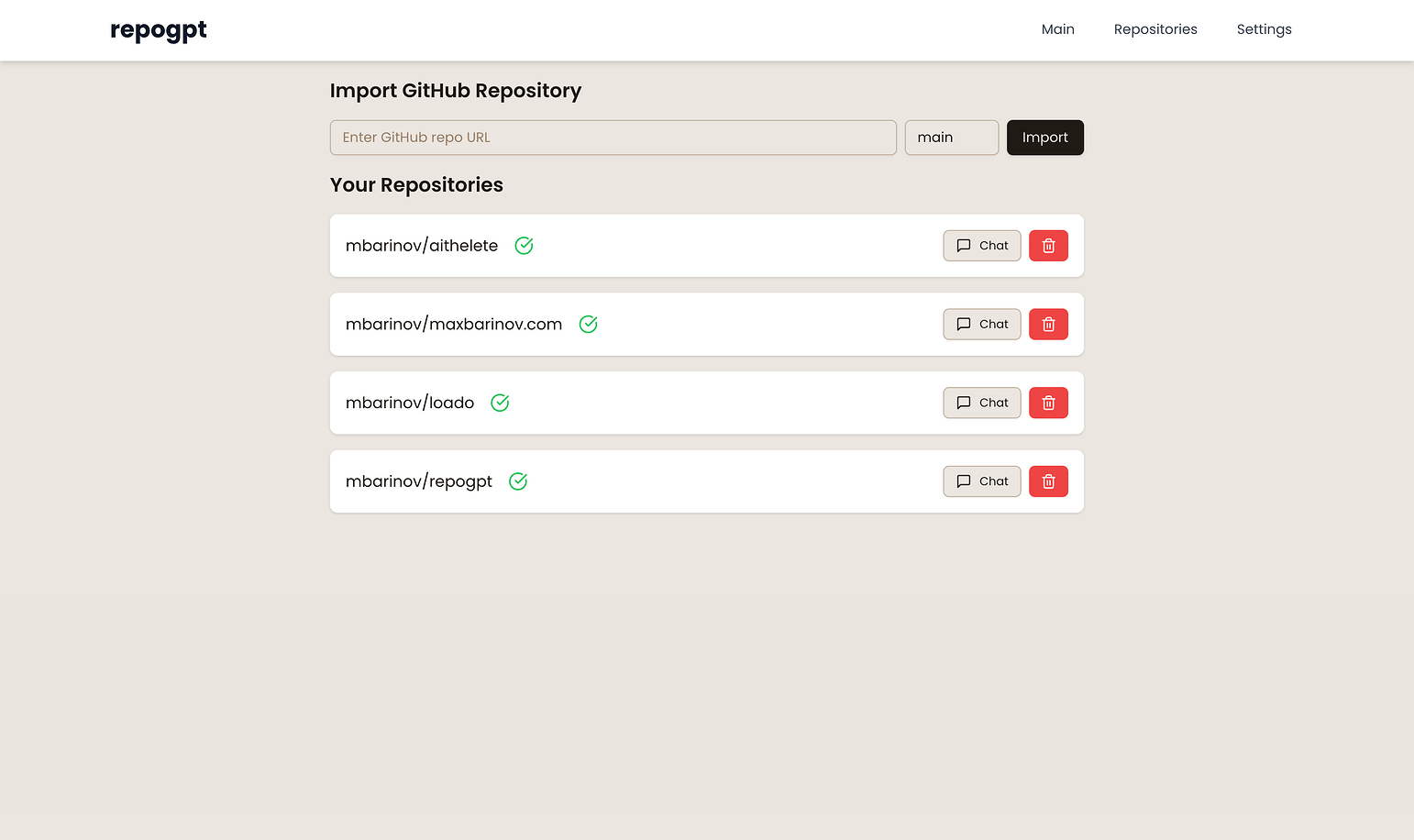Click the green checkmark beside mbarinov/maxbarinov.com
The height and width of the screenshot is (840, 1414).
tap(589, 325)
